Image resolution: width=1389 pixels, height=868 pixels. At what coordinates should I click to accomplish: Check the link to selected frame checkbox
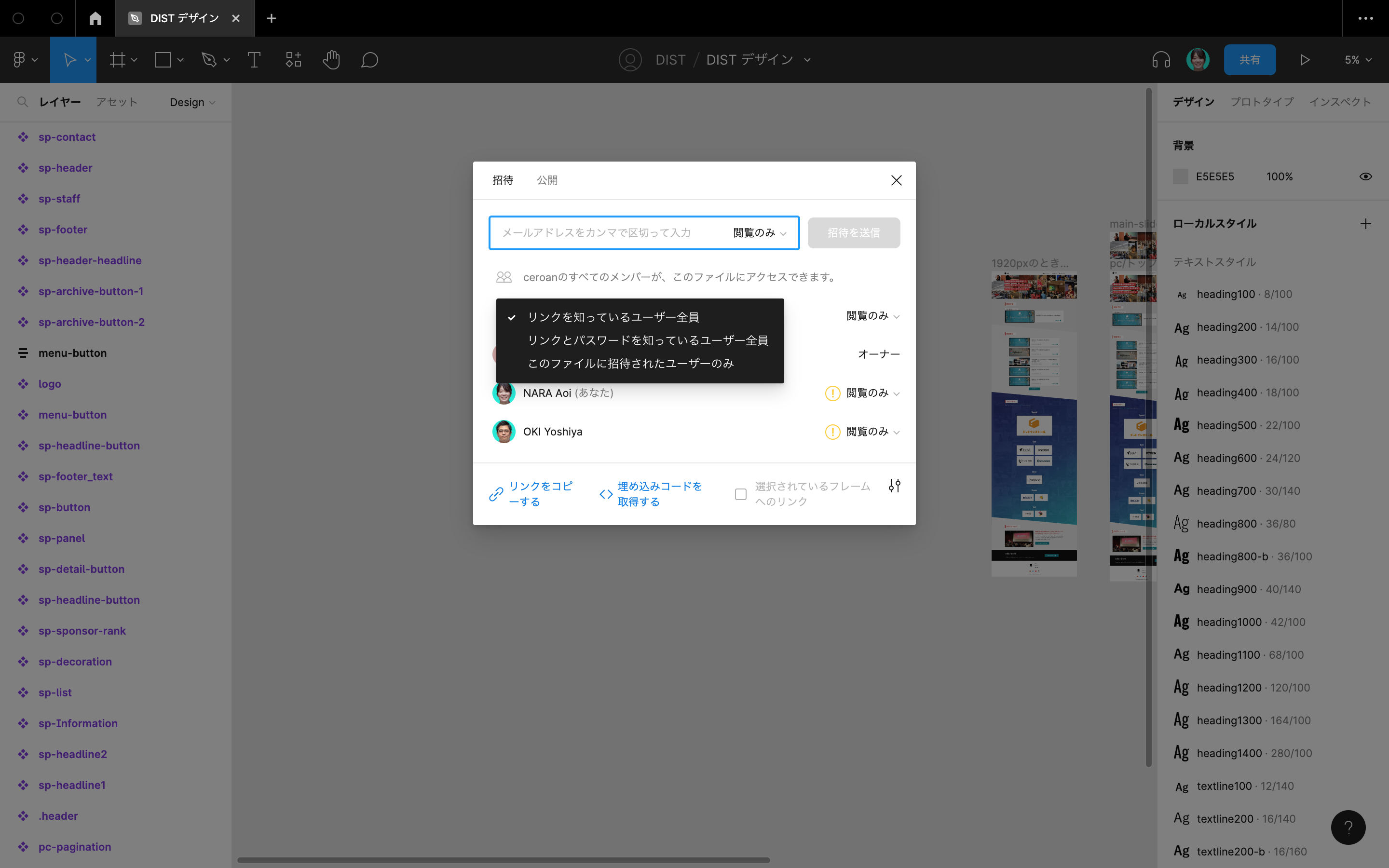click(740, 494)
